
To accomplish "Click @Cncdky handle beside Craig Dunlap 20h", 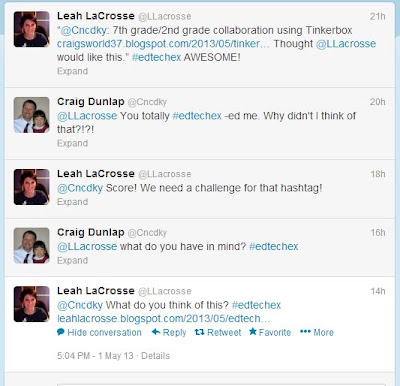I will click(147, 102).
